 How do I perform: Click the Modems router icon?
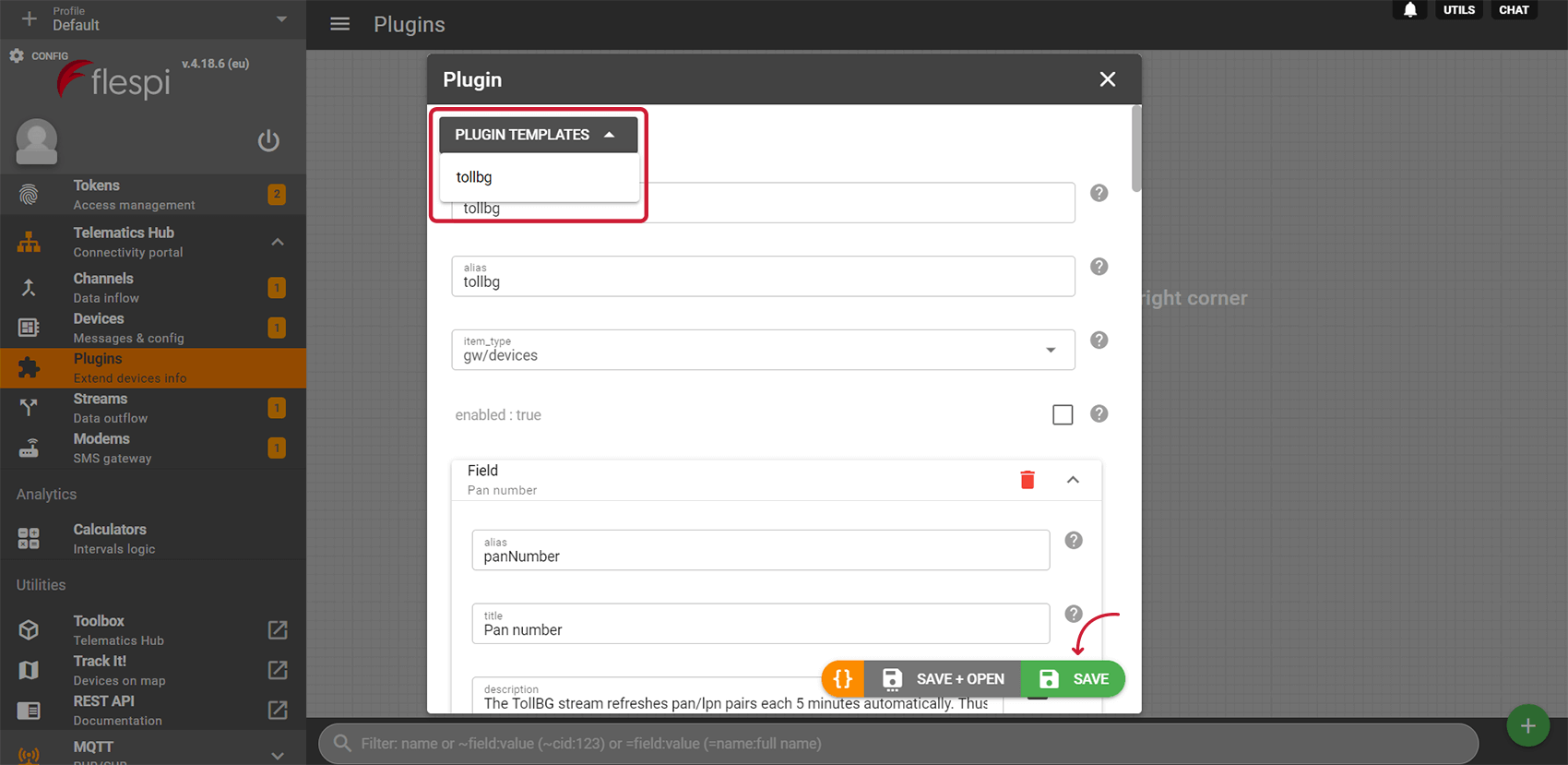pos(29,448)
